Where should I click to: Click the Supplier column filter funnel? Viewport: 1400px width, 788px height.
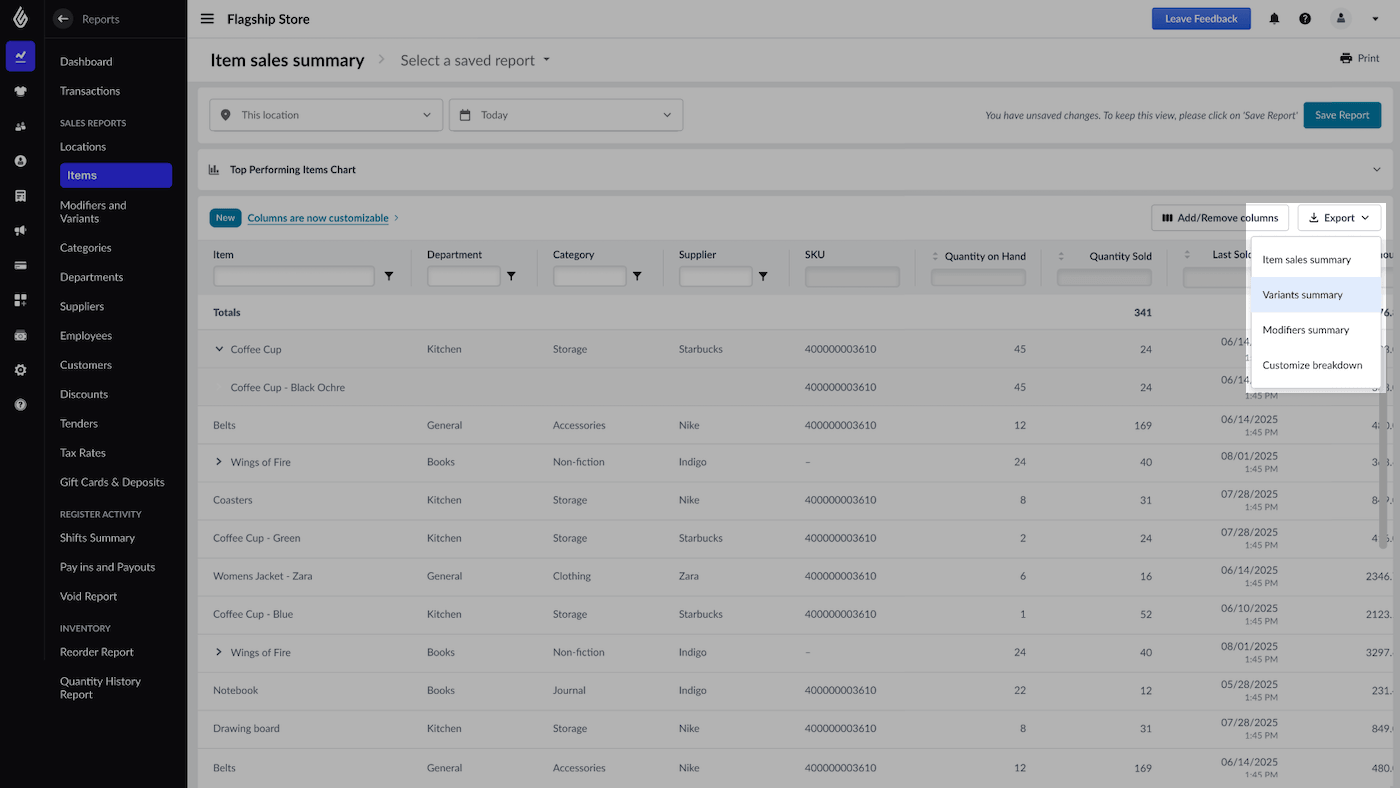tap(763, 276)
